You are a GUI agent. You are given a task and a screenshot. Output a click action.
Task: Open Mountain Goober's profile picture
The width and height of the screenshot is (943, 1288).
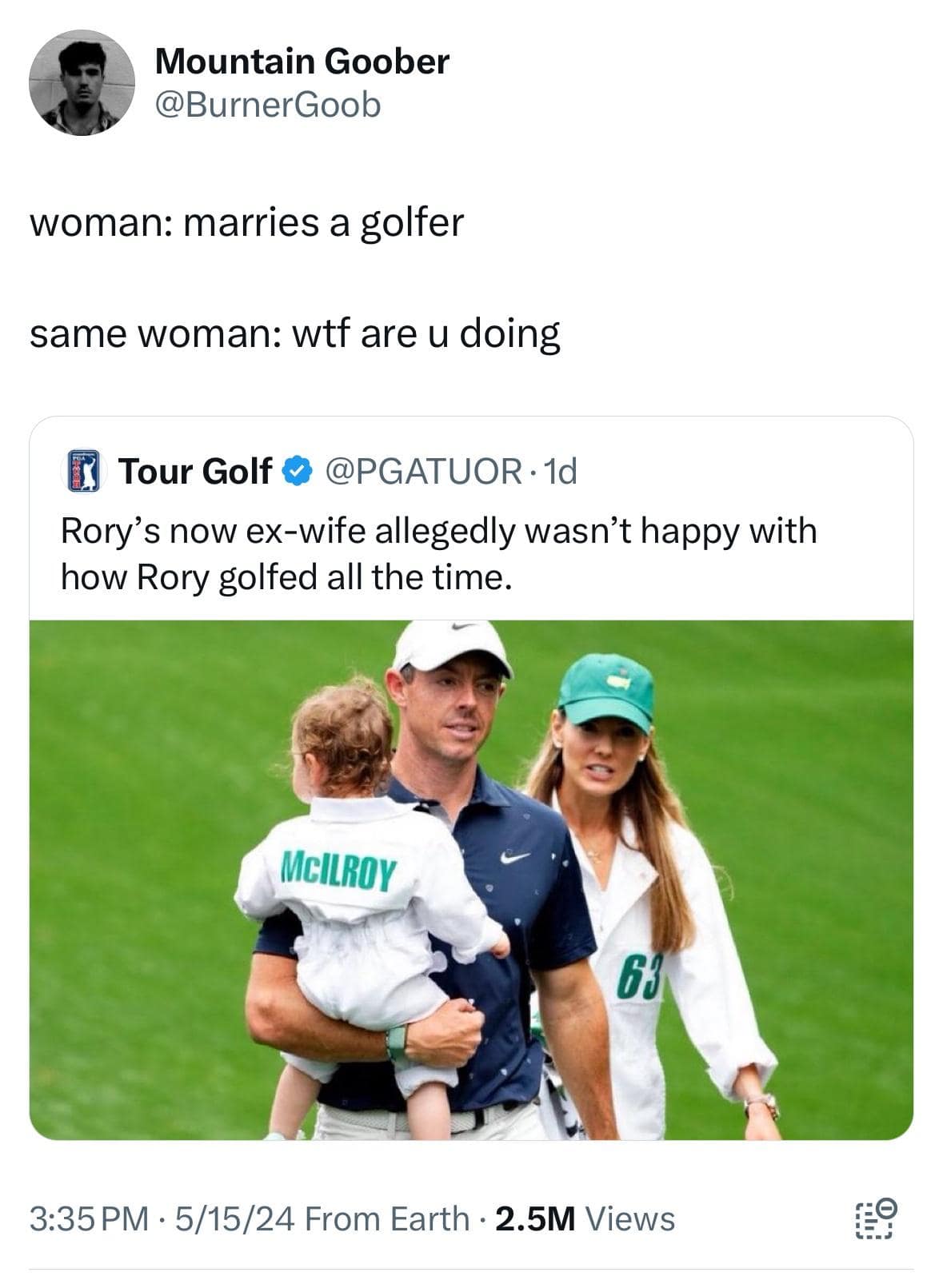pos(82,83)
